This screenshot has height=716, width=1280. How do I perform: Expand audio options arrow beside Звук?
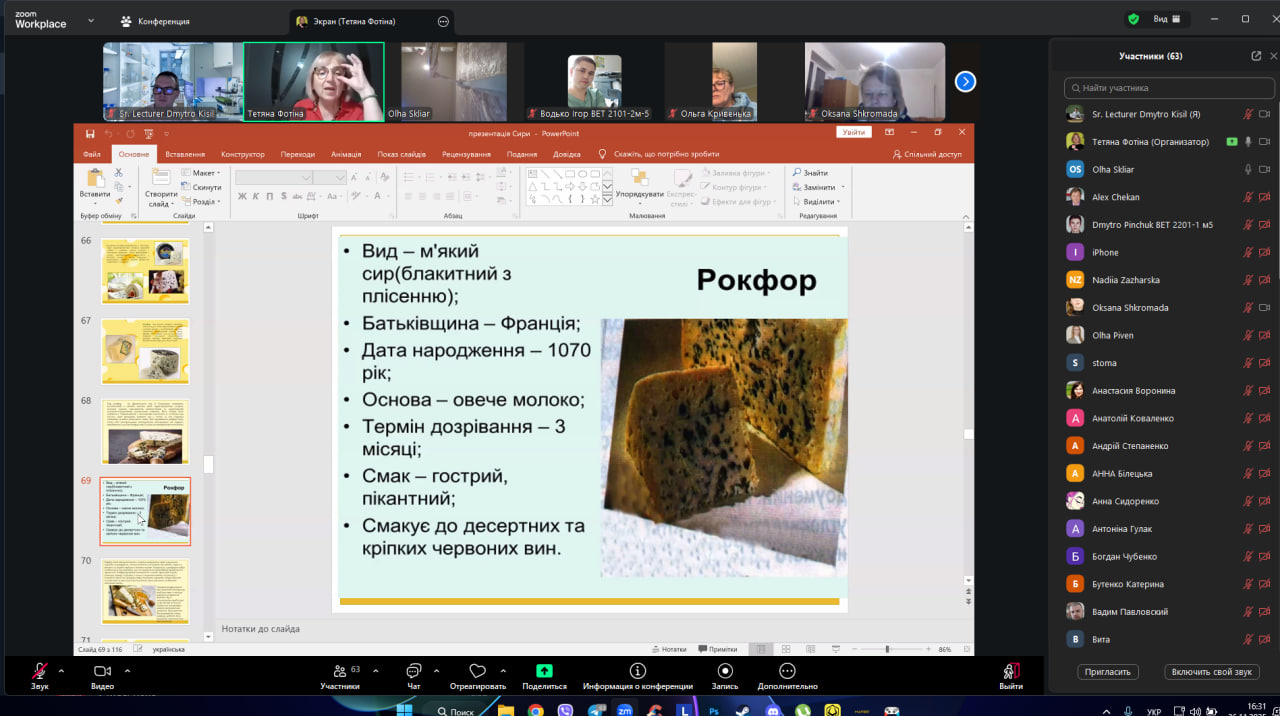[x=61, y=670]
